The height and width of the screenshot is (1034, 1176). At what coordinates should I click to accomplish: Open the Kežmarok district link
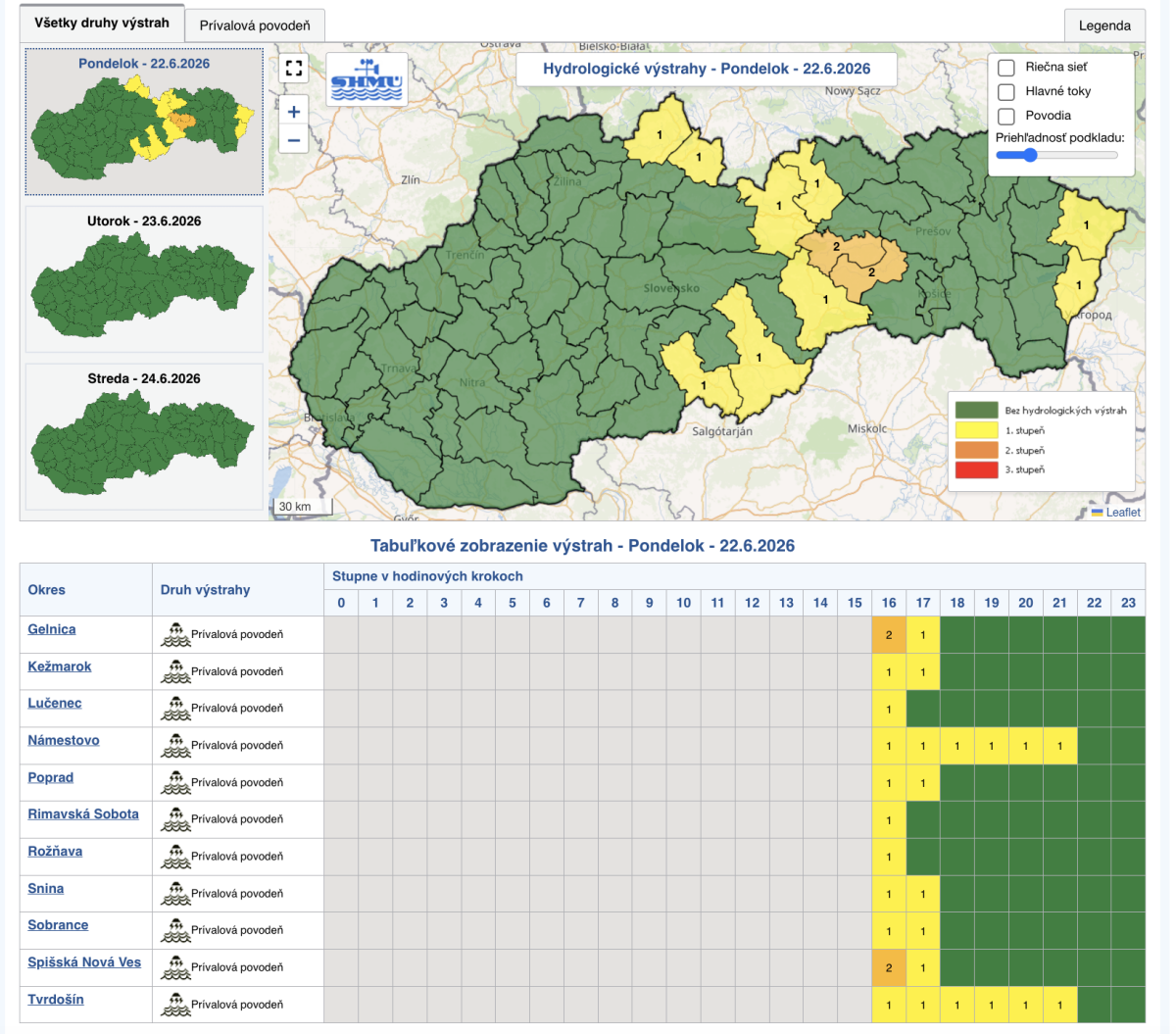coord(60,666)
